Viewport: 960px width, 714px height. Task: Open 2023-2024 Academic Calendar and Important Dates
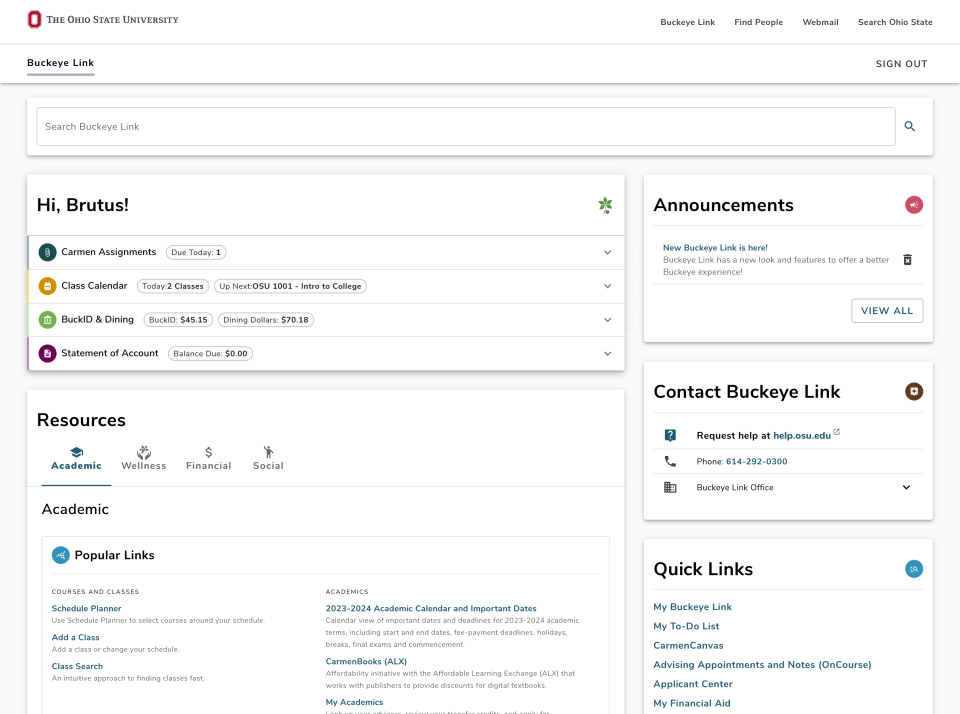(x=431, y=609)
